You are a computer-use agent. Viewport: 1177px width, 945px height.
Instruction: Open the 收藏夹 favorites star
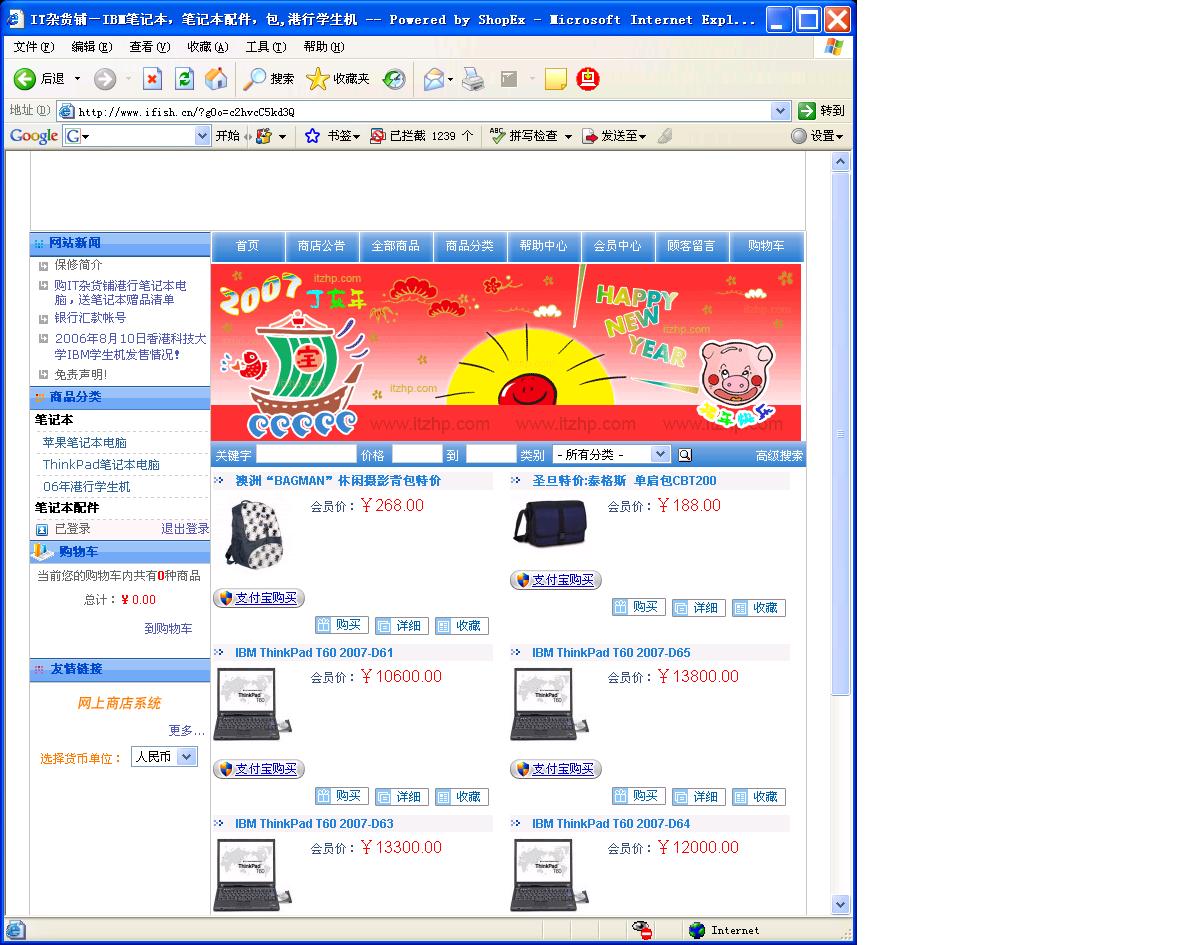338,79
